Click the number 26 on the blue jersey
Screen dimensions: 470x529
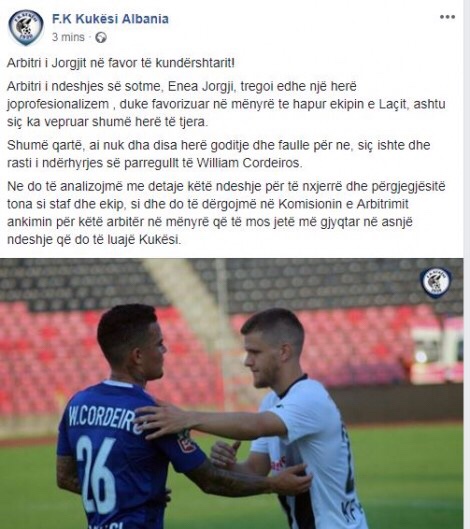[96, 475]
